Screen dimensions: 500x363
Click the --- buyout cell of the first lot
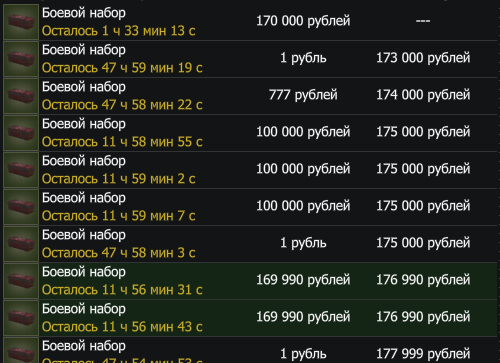pyautogui.click(x=423, y=21)
